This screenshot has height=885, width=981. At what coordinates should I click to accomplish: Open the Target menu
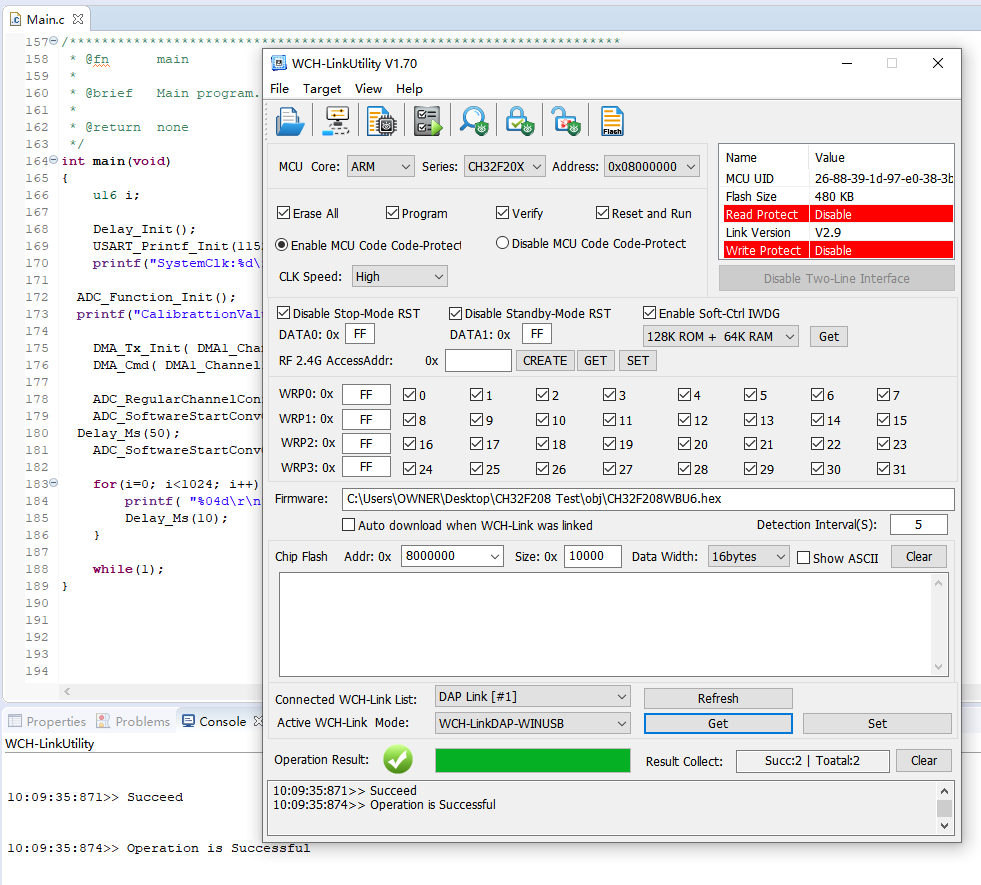tap(322, 89)
